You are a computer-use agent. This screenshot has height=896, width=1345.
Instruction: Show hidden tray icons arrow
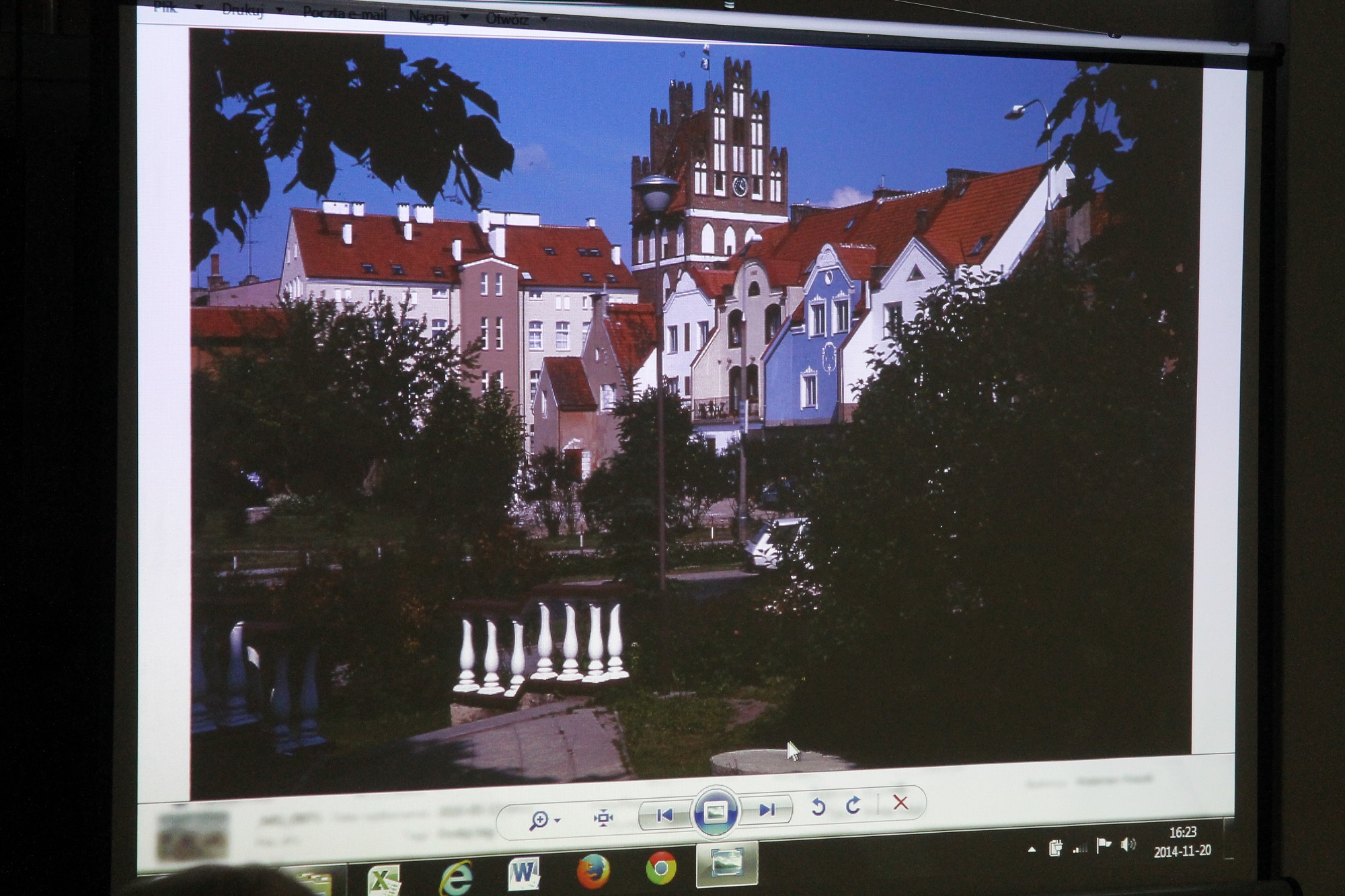pyautogui.click(x=1032, y=850)
